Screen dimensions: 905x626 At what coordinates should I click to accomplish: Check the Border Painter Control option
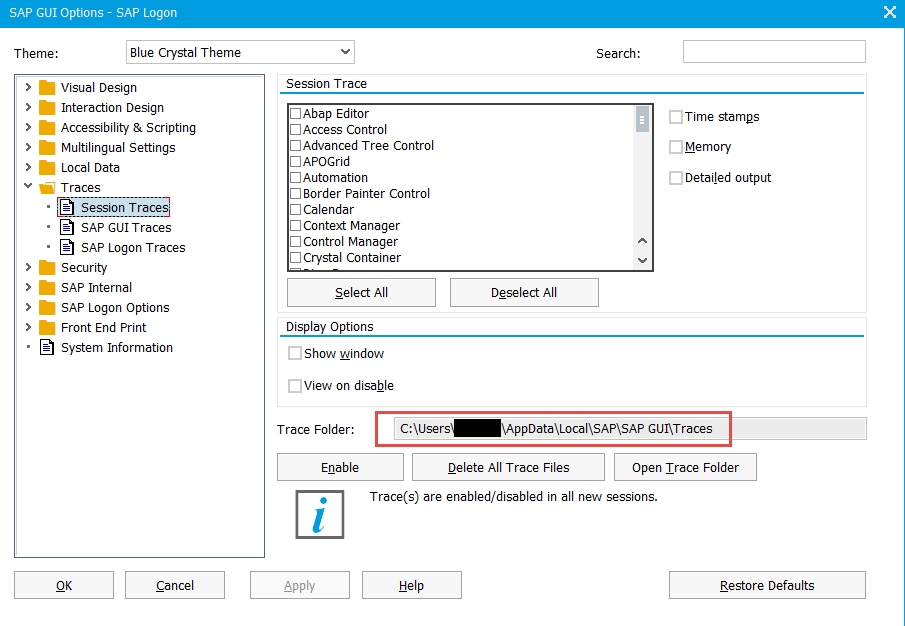296,194
